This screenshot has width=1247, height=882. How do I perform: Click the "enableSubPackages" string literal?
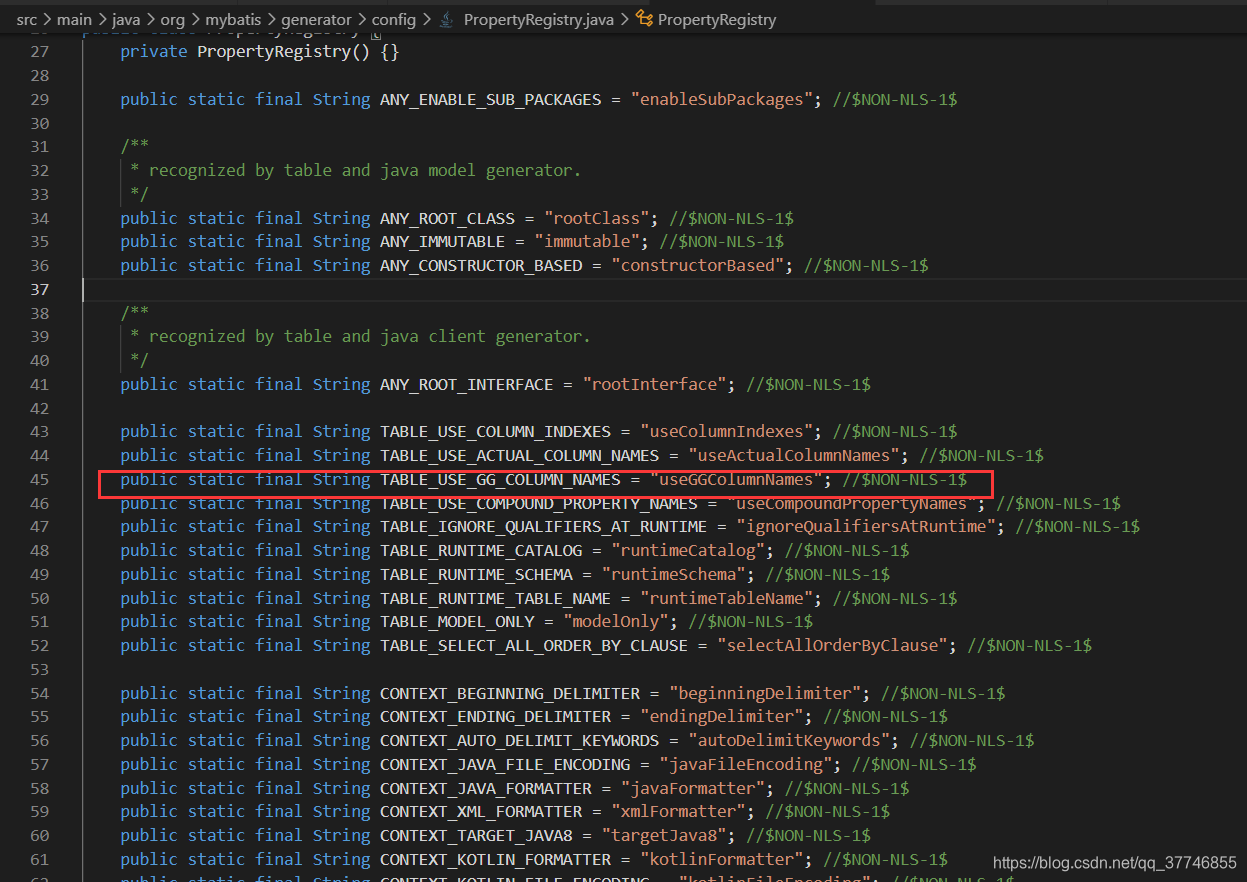point(721,99)
